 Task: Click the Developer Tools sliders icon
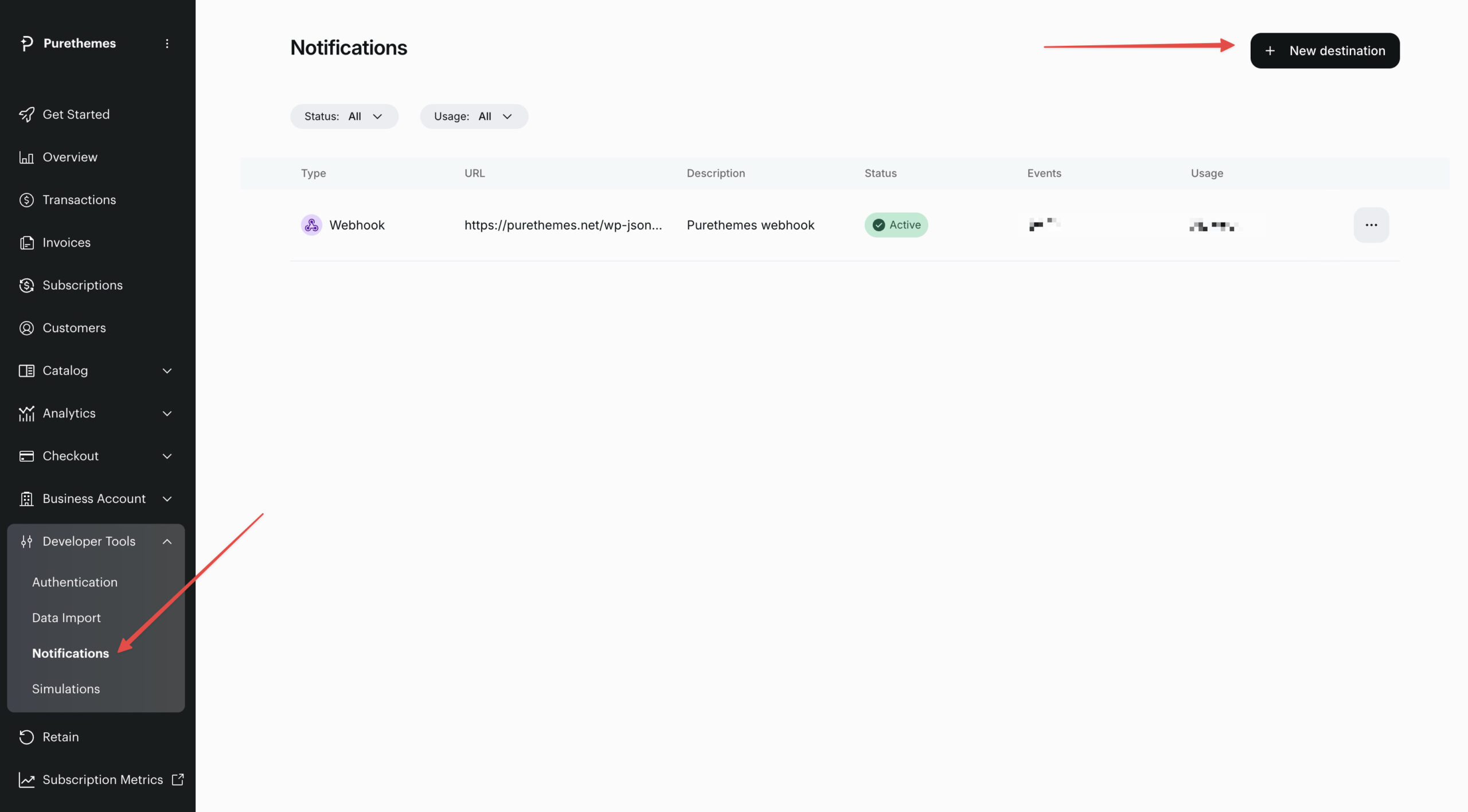click(26, 541)
